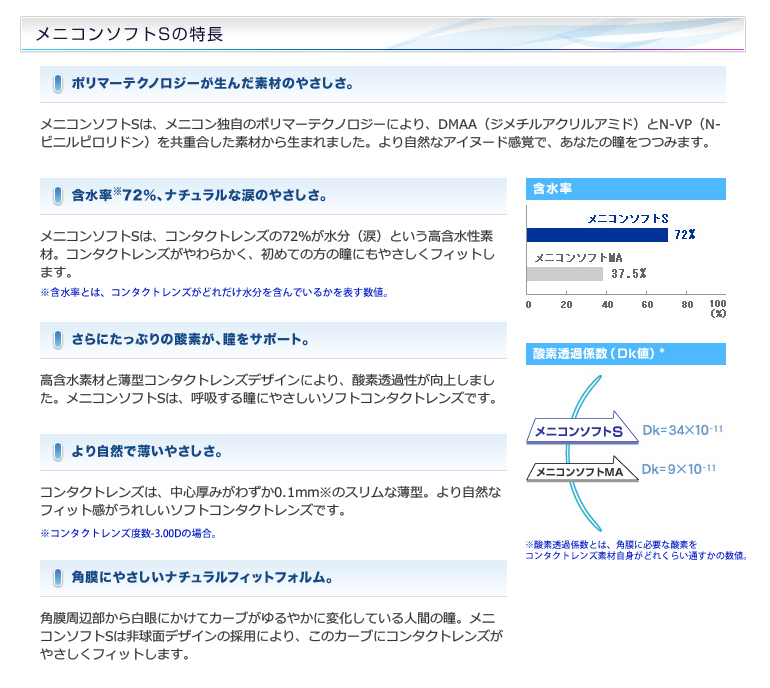This screenshot has width=770, height=688.
Task: Click the paragraph starting コンタクトレンズは、中心厚みがわずか0.1mm
Action: click(271, 501)
